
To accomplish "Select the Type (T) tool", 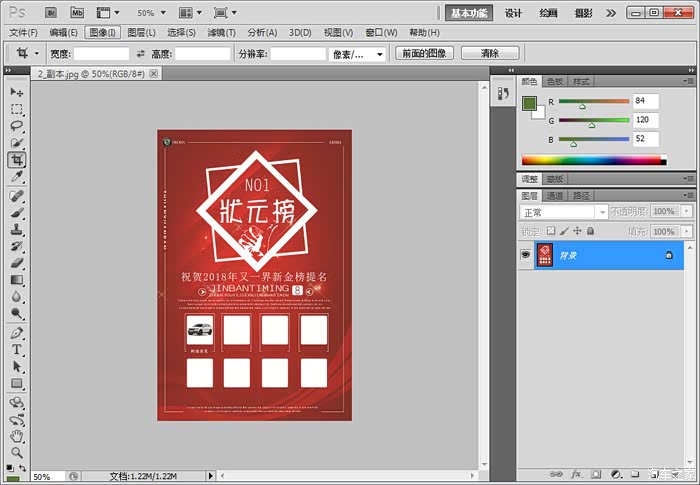I will 17,350.
